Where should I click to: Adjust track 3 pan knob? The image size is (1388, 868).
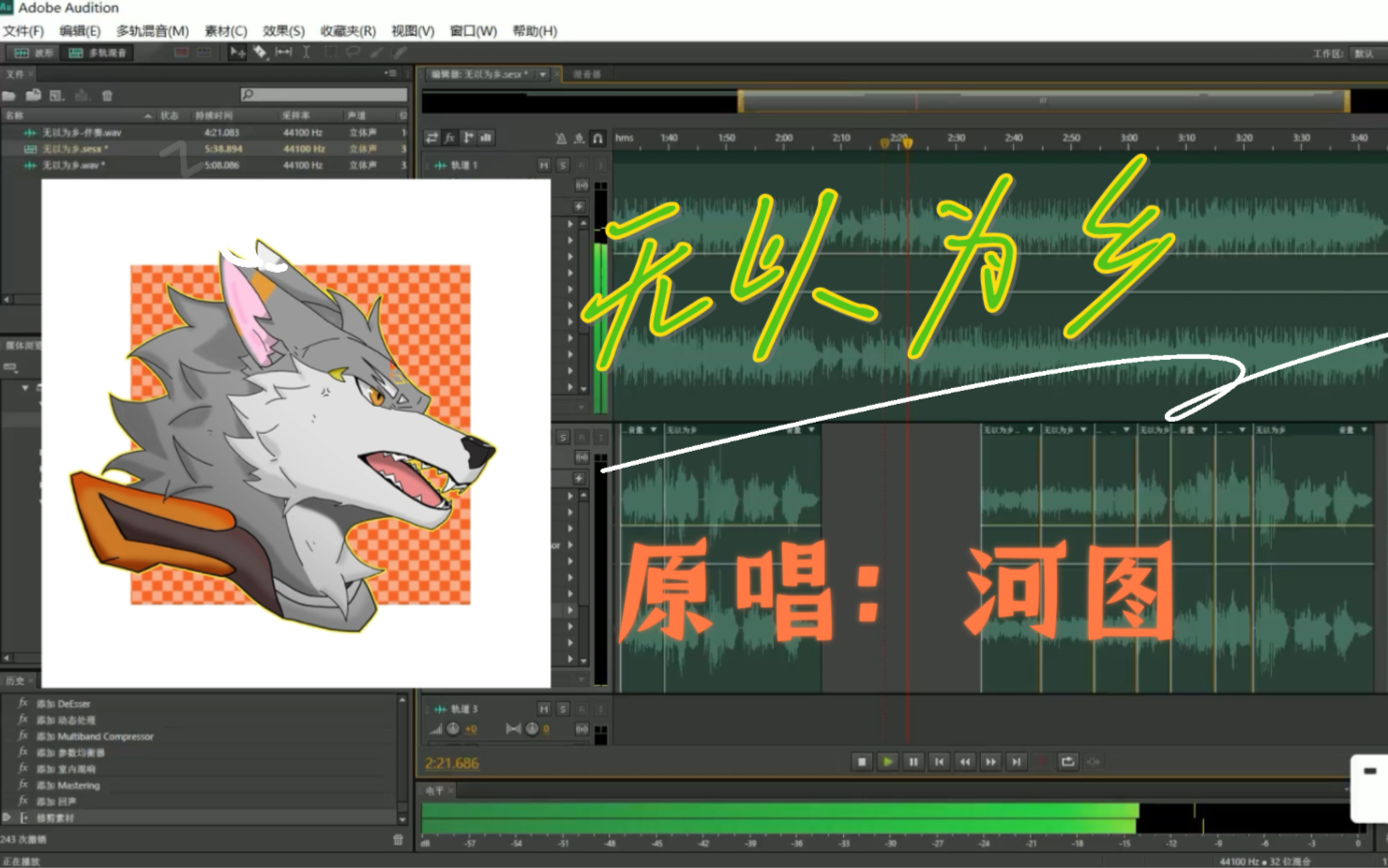532,729
